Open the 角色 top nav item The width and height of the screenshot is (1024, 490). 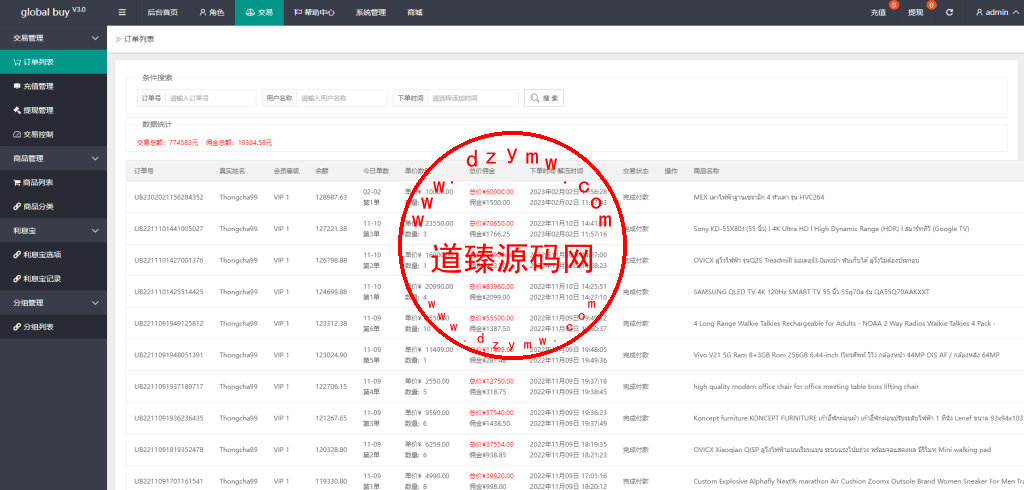point(211,12)
